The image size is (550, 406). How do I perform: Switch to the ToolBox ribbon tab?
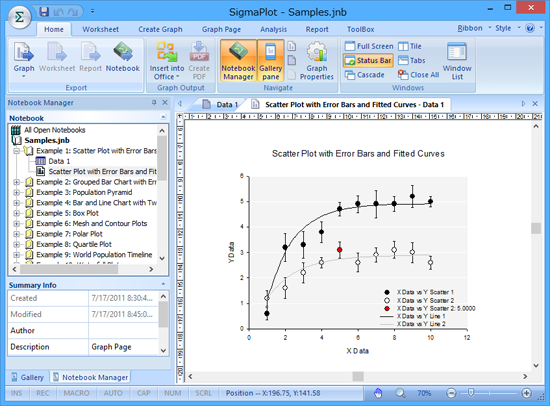point(361,29)
